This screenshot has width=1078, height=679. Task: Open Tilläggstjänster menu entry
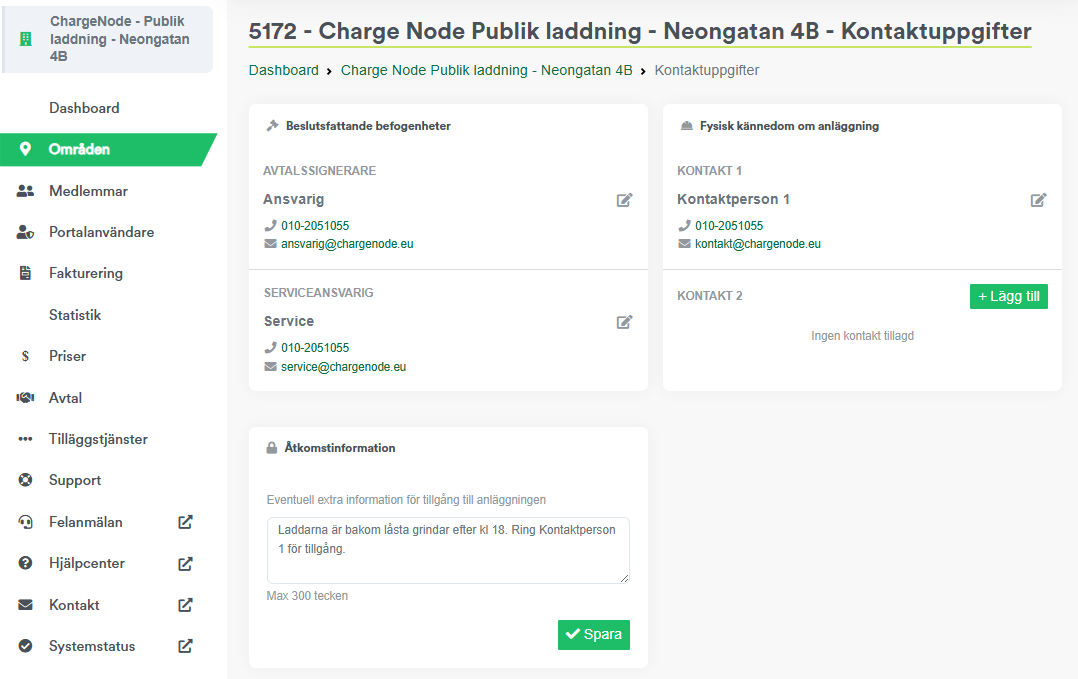pyautogui.click(x=98, y=439)
